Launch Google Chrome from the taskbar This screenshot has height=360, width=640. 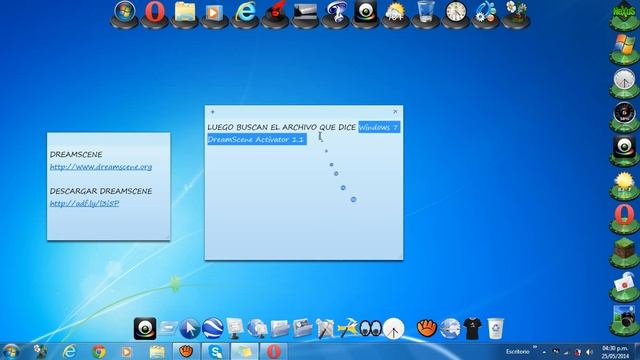coord(98,351)
